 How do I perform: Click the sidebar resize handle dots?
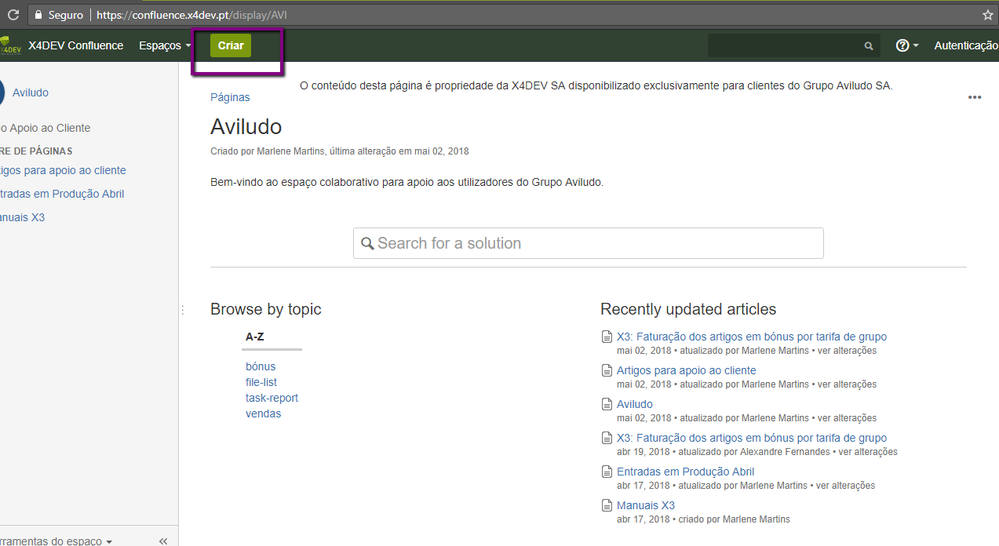click(183, 310)
